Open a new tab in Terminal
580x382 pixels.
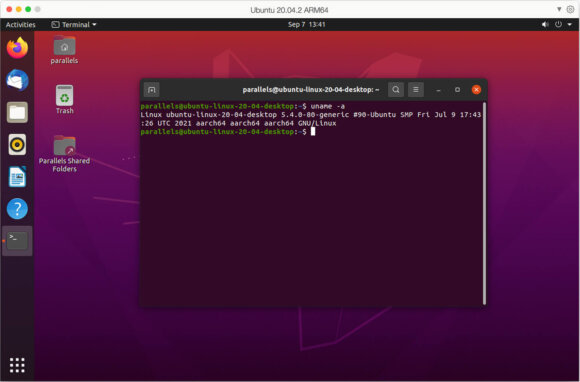click(x=152, y=90)
